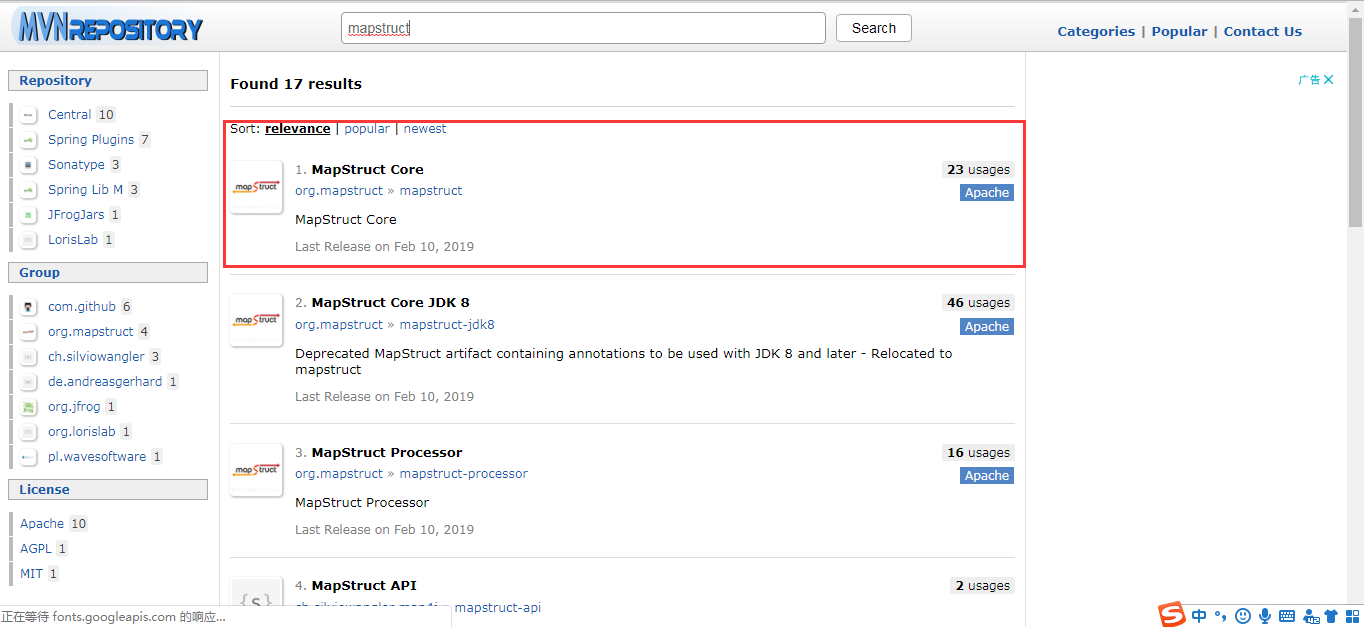This screenshot has height=627, width=1364.
Task: Click the Central repository icon
Action: click(x=29, y=115)
